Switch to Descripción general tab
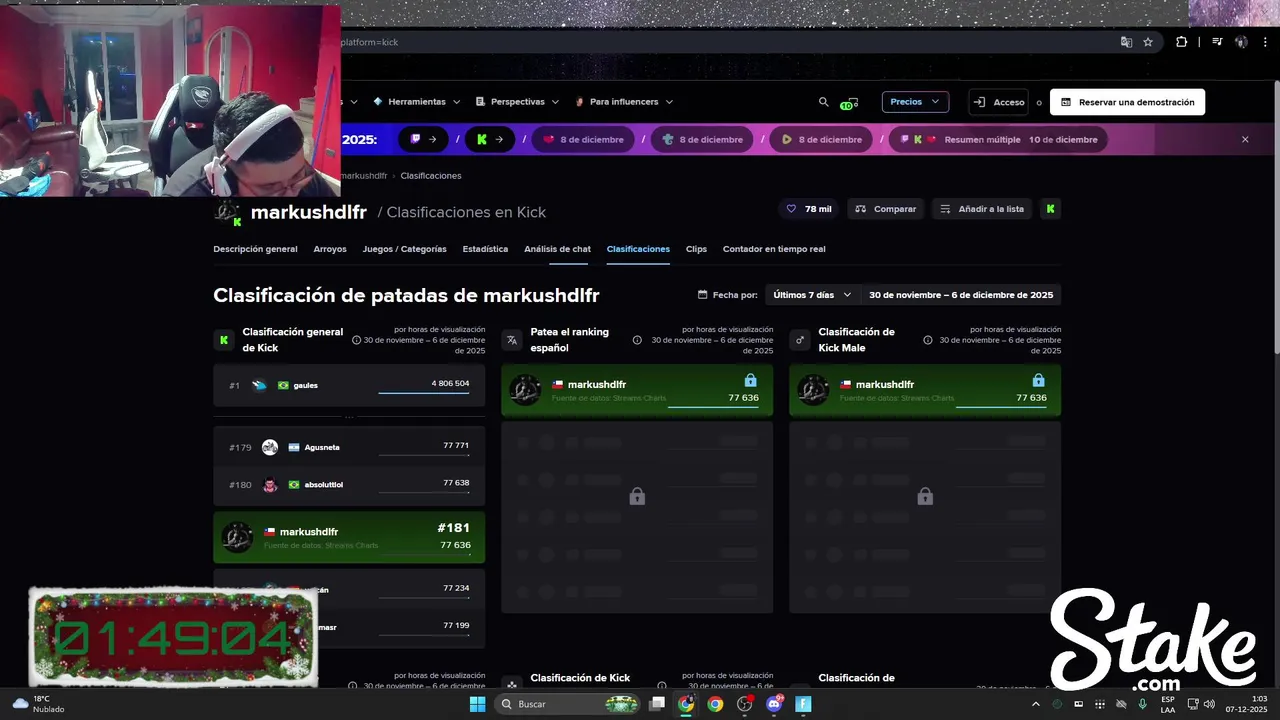Image resolution: width=1280 pixels, height=720 pixels. click(255, 249)
